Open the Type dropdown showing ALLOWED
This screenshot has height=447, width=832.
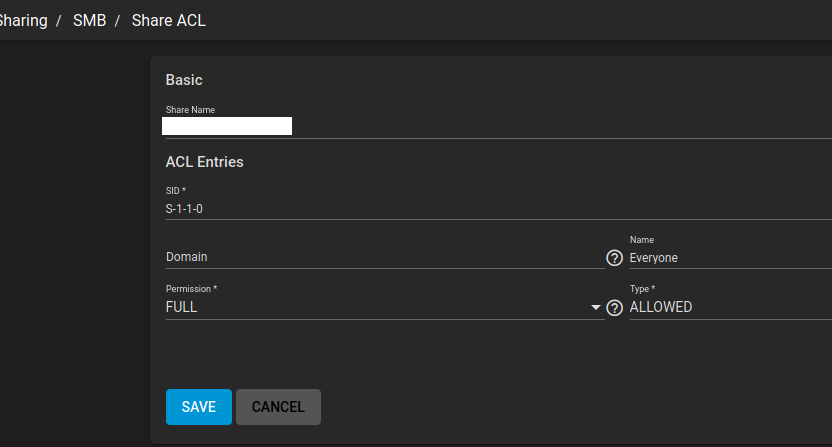pos(731,307)
